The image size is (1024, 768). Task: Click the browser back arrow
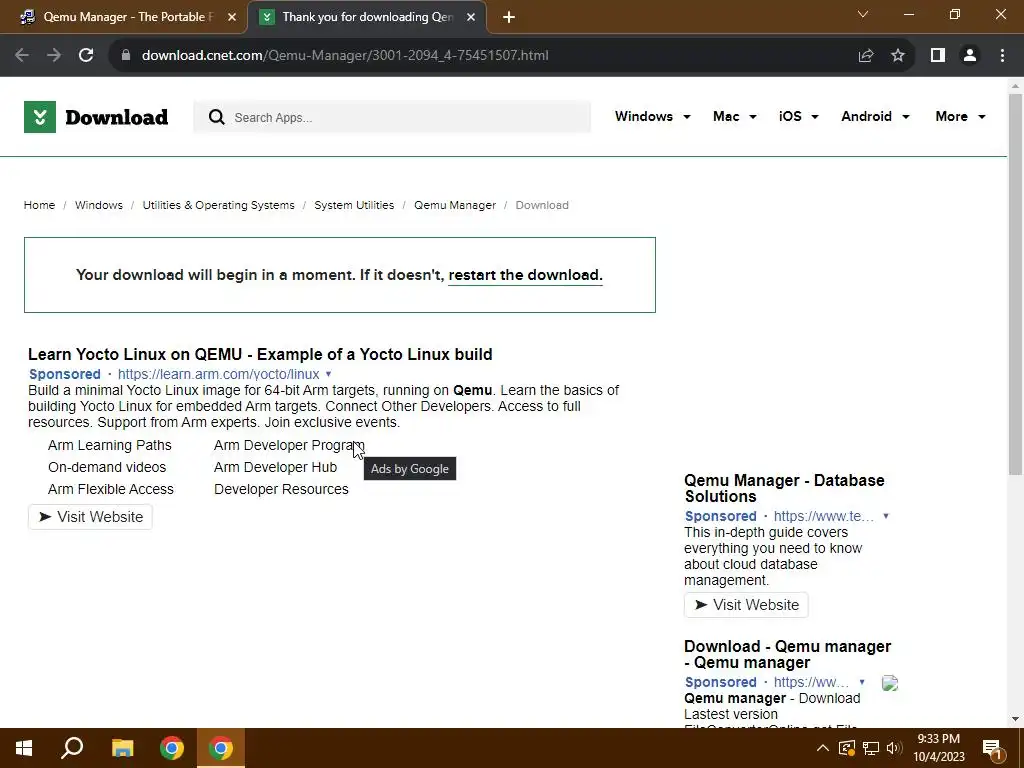tap(22, 56)
